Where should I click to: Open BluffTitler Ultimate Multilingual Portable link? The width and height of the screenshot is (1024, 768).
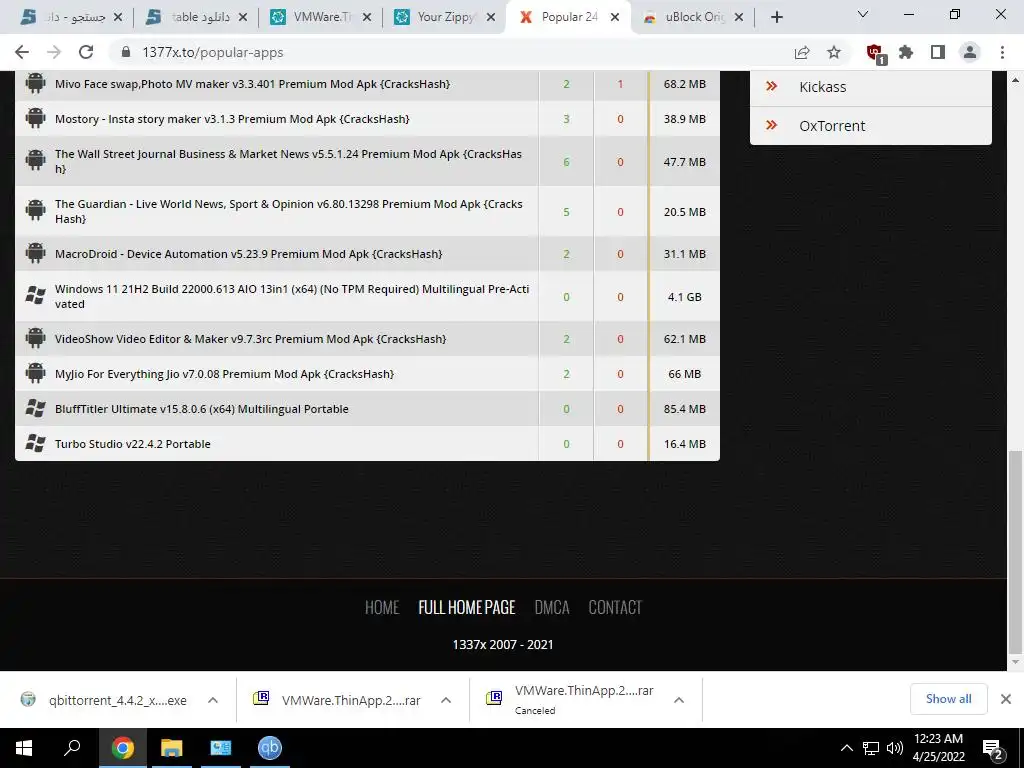202,409
